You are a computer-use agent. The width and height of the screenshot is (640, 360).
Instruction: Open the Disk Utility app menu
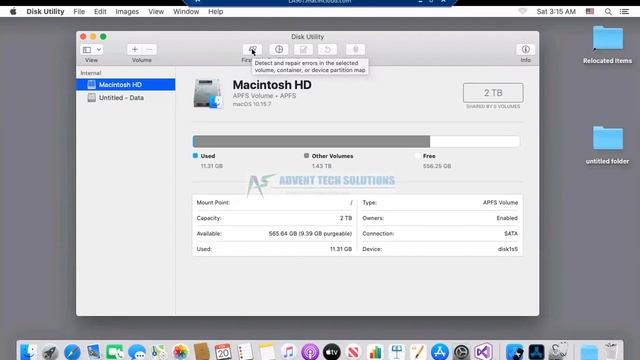tap(45, 11)
